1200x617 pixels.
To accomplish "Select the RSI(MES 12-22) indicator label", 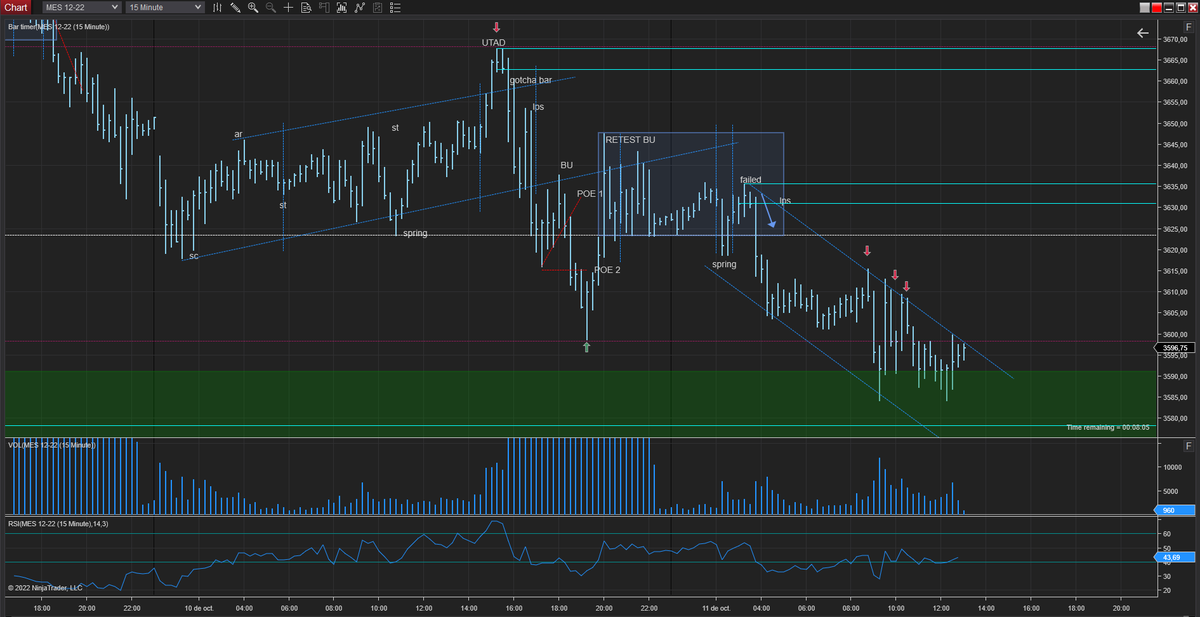I will point(58,523).
